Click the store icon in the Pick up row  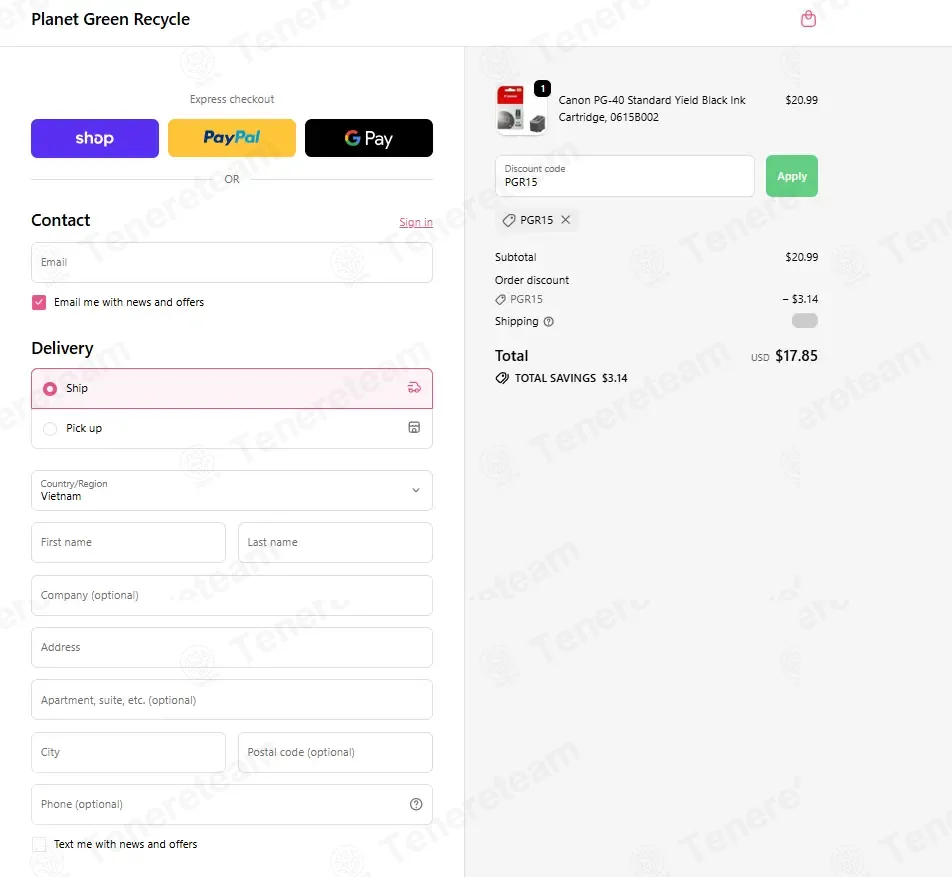click(414, 428)
